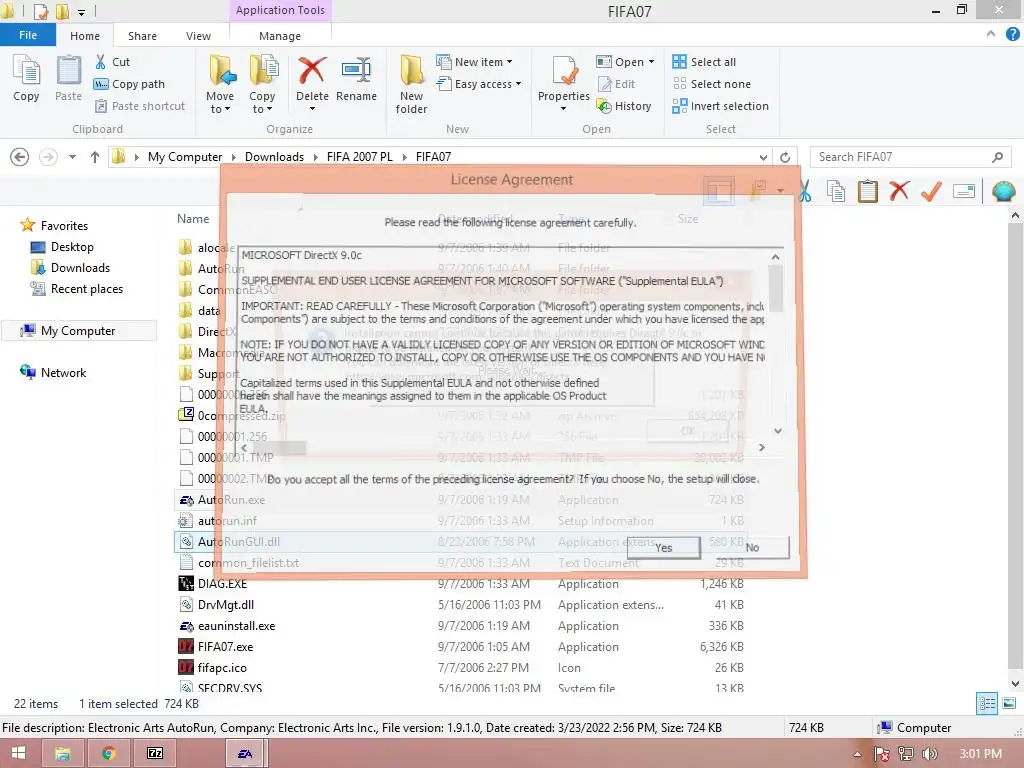The width and height of the screenshot is (1024, 768).
Task: Click the Edit button in Open group
Action: pyautogui.click(x=616, y=84)
